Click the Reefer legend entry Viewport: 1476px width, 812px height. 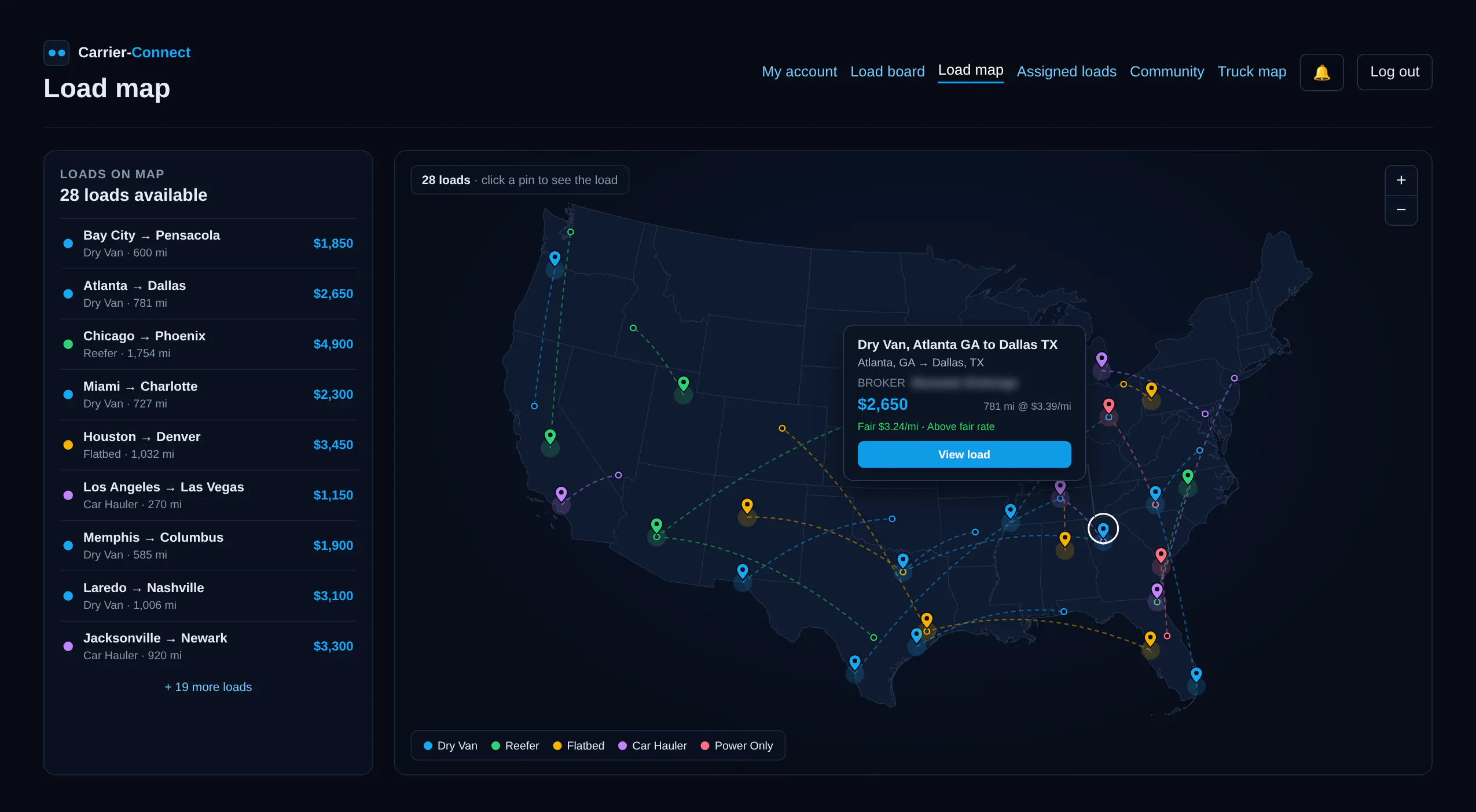515,745
